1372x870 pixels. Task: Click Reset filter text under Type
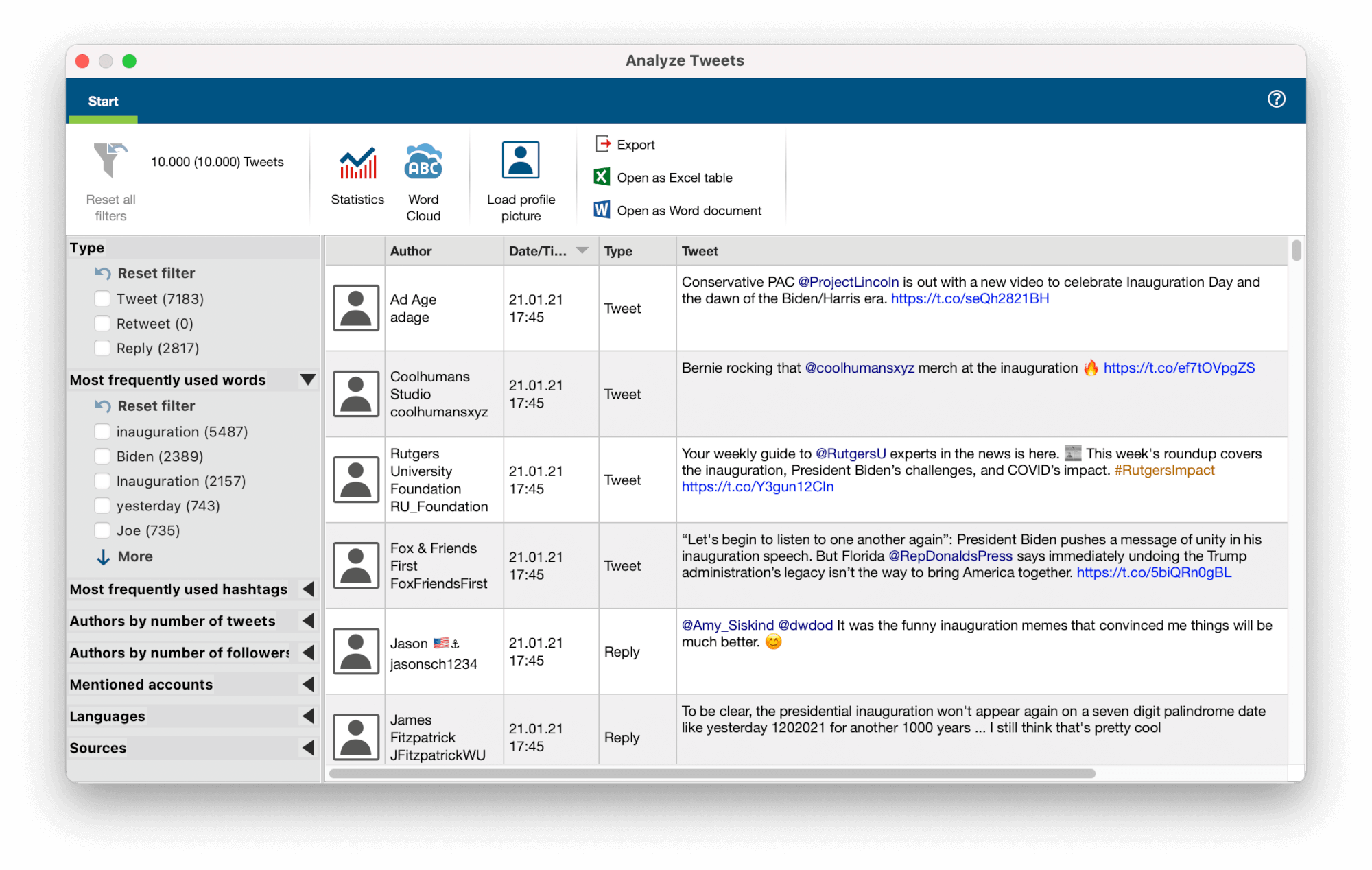[x=156, y=273]
